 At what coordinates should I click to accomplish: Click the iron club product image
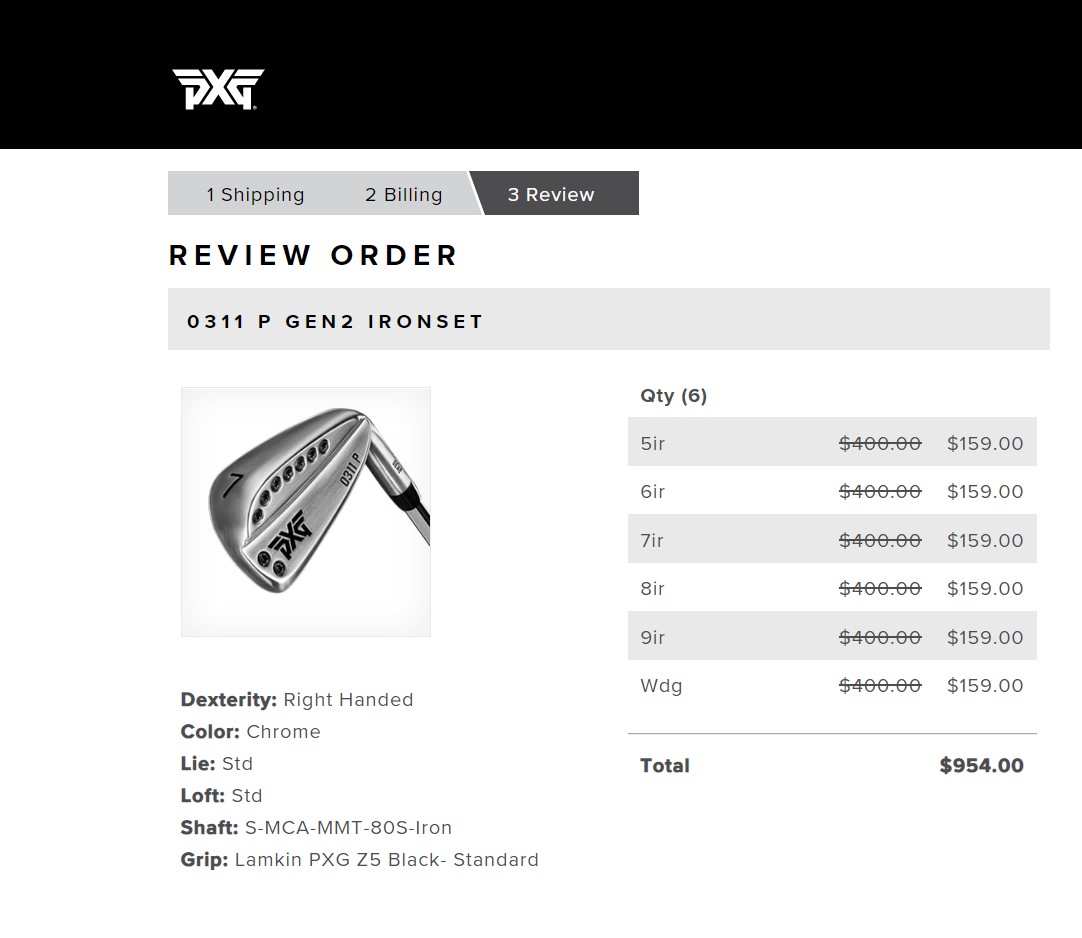coord(306,512)
